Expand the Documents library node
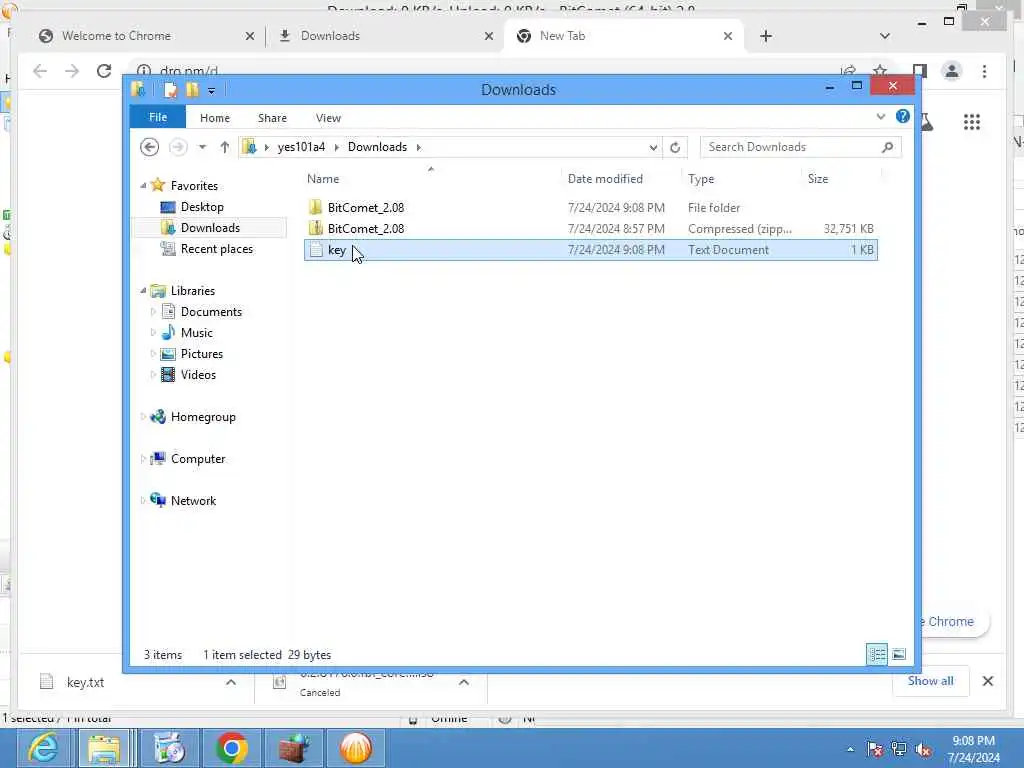This screenshot has width=1024, height=768. point(153,312)
